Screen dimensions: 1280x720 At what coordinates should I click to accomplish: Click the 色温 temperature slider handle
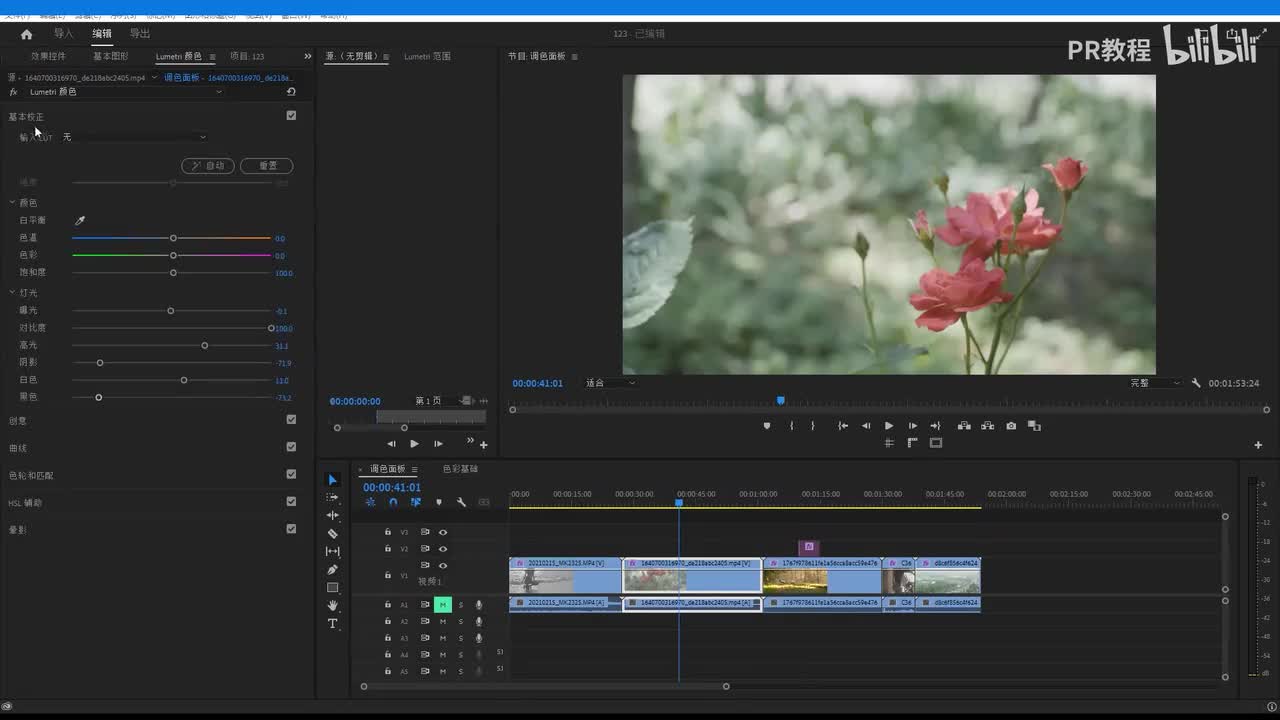(x=173, y=238)
